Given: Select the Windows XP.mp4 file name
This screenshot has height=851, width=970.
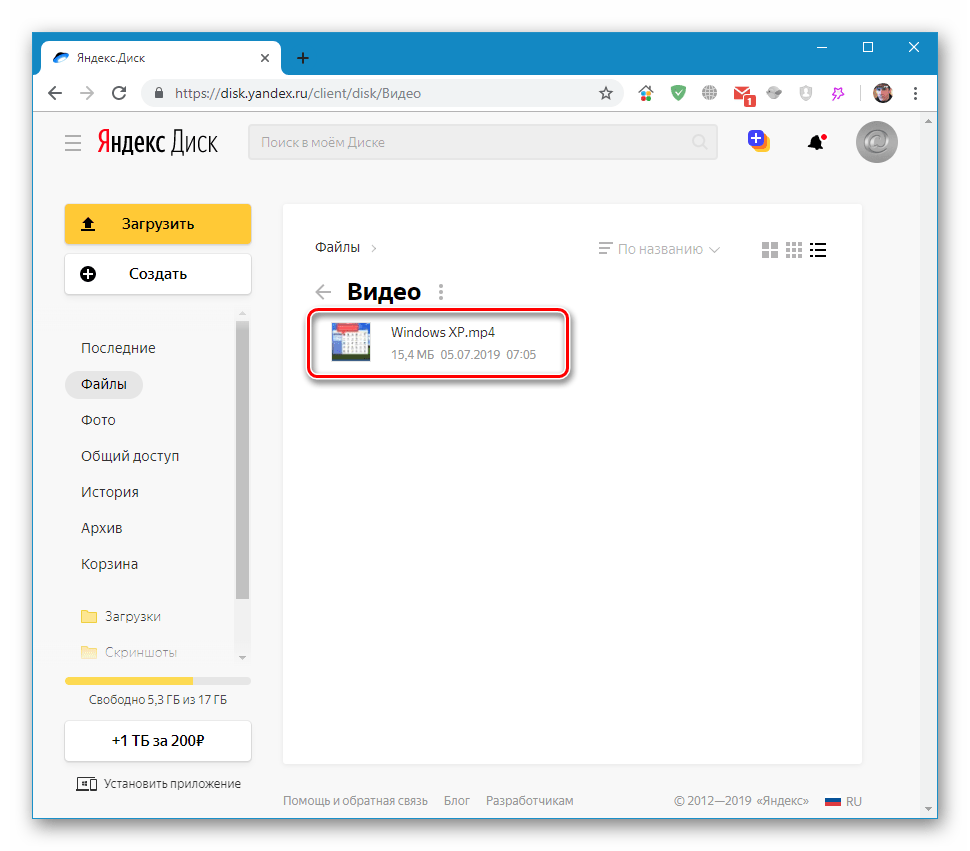Looking at the screenshot, I should tap(443, 332).
